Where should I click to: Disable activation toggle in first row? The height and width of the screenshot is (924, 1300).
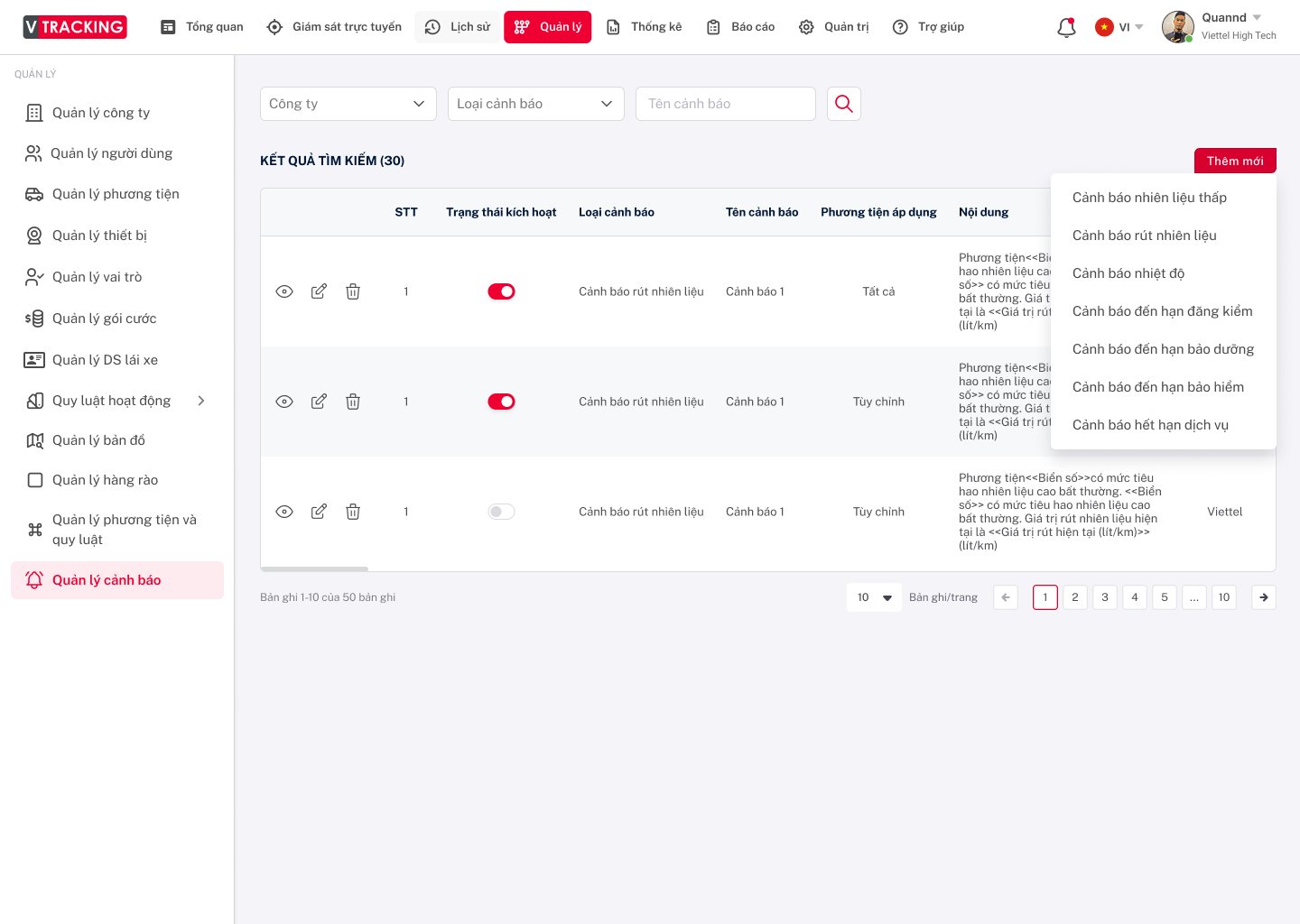click(x=501, y=291)
